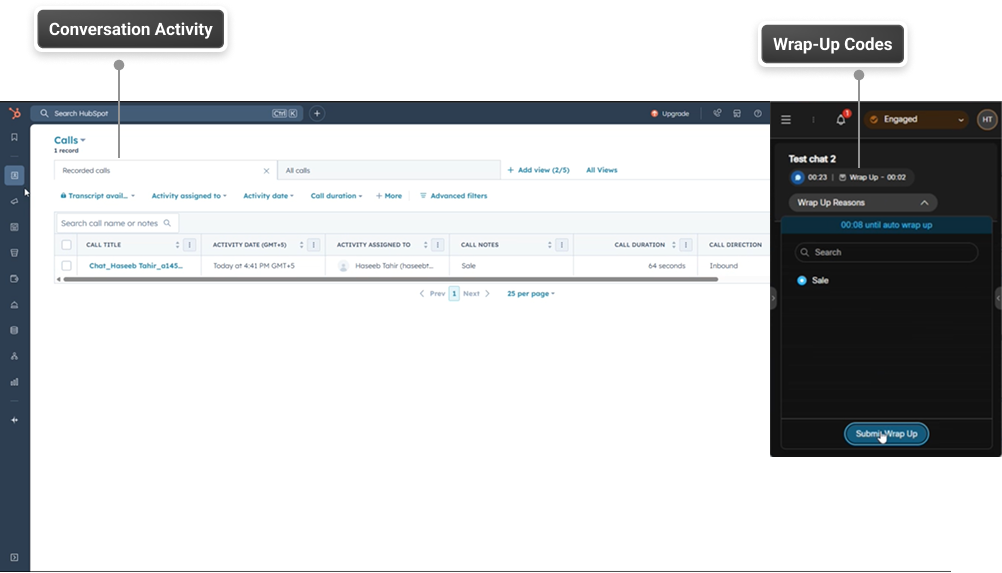Screen dimensions: 1002x573
Task: Open Call Notes column options menu
Action: 561,245
